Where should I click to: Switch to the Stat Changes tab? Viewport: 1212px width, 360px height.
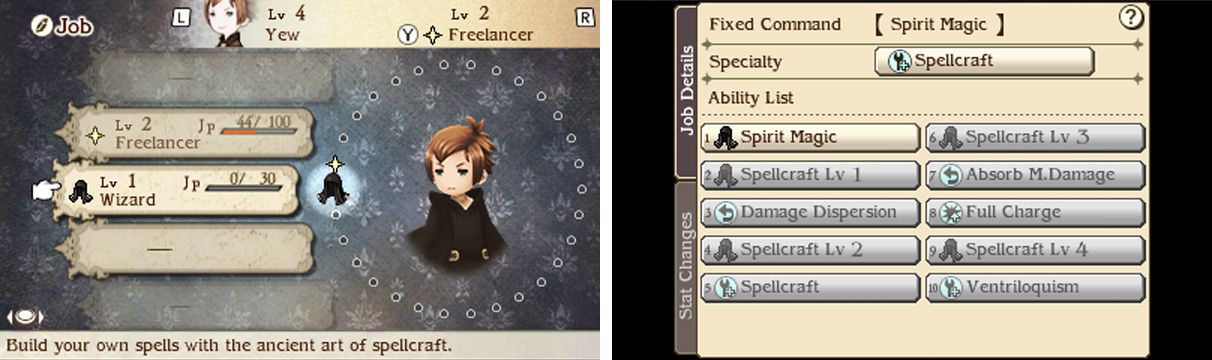pyautogui.click(x=686, y=267)
